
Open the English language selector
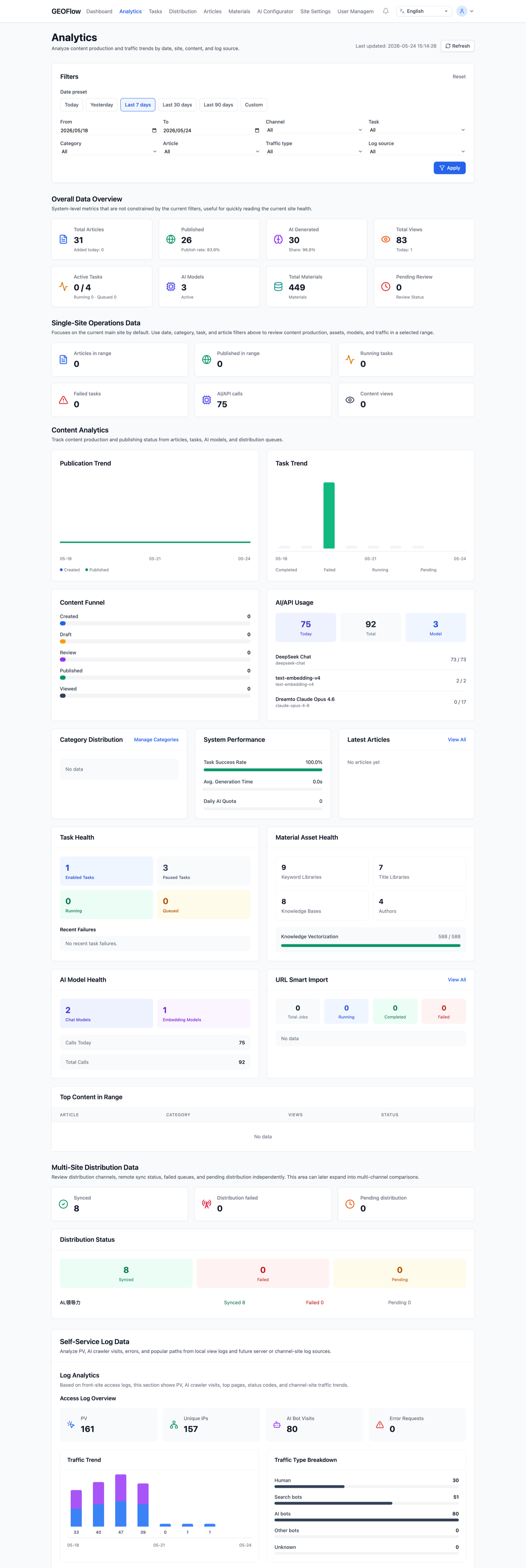coord(424,11)
